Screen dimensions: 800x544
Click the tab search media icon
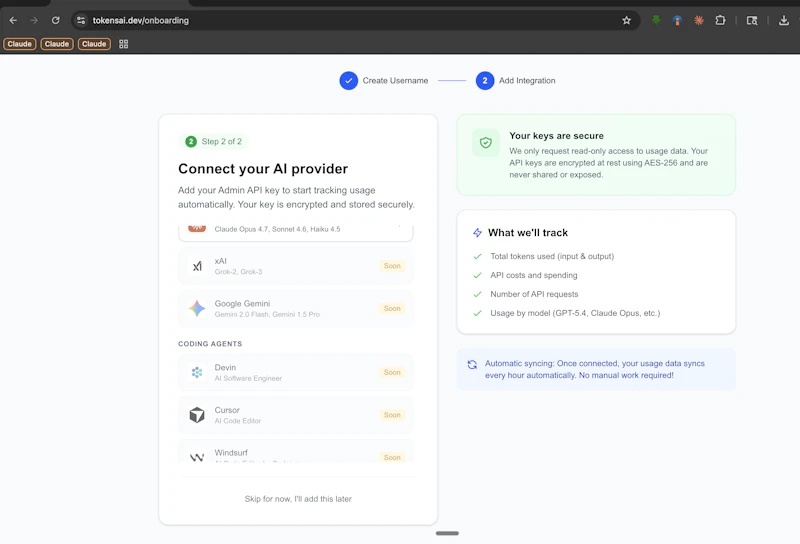pos(752,20)
